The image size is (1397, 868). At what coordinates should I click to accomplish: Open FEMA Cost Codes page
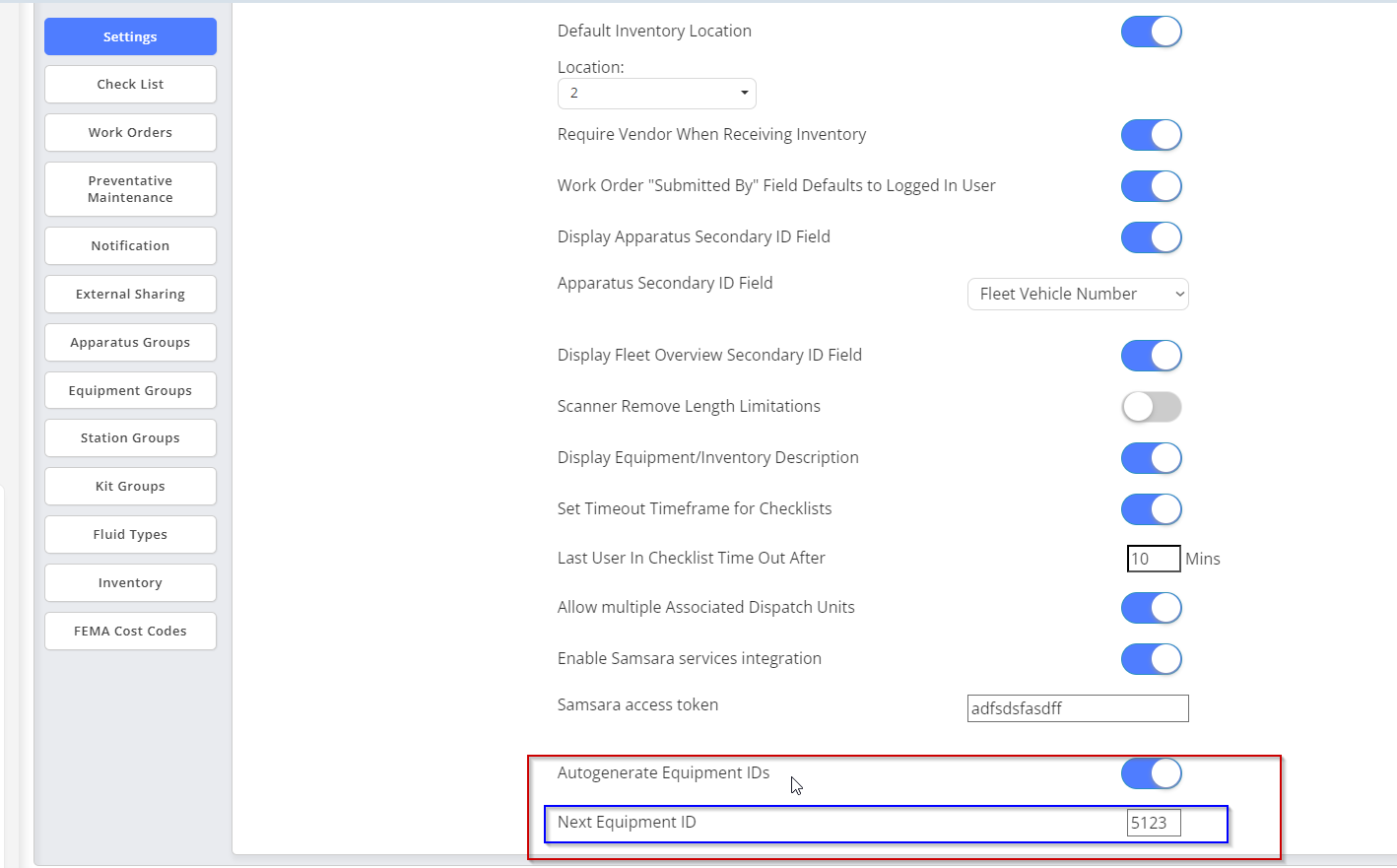[130, 632]
